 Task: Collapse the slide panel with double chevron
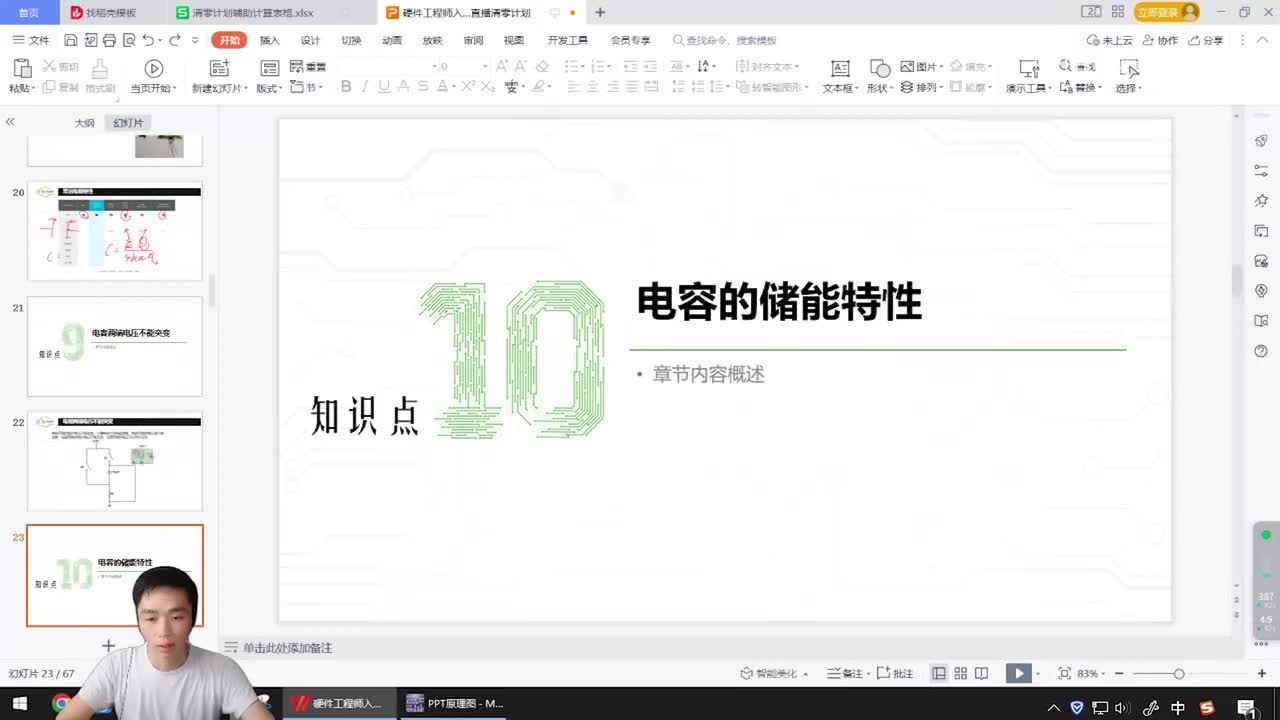[10, 121]
